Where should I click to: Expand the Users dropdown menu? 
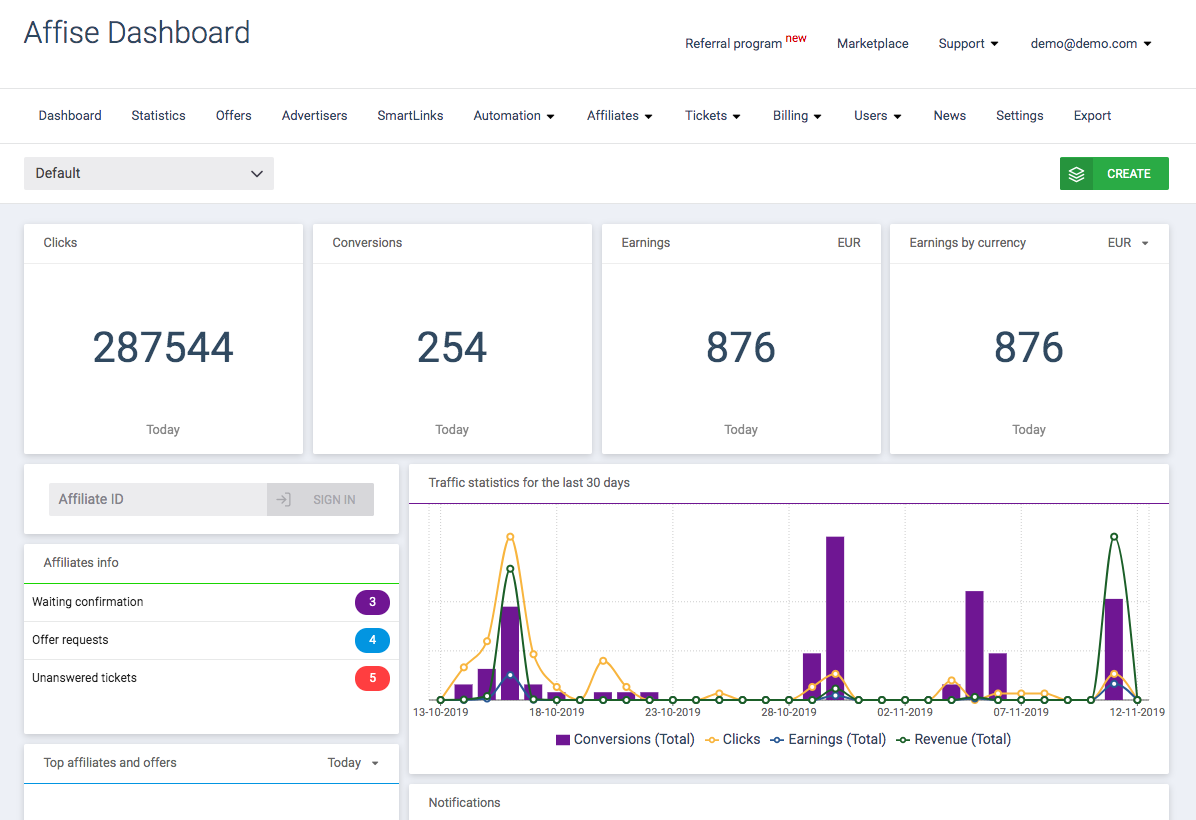(x=877, y=116)
